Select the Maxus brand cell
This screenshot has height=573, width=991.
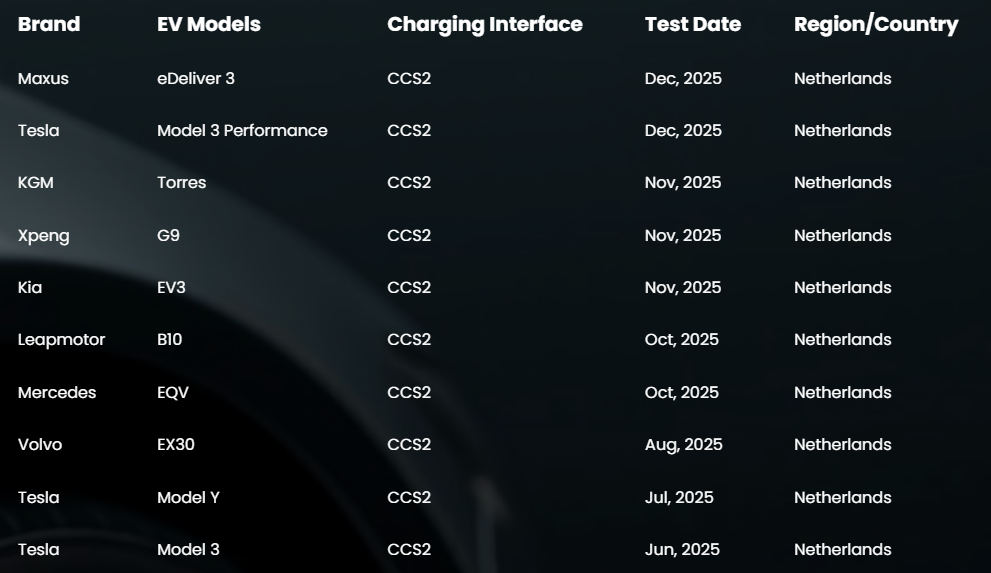pos(43,79)
